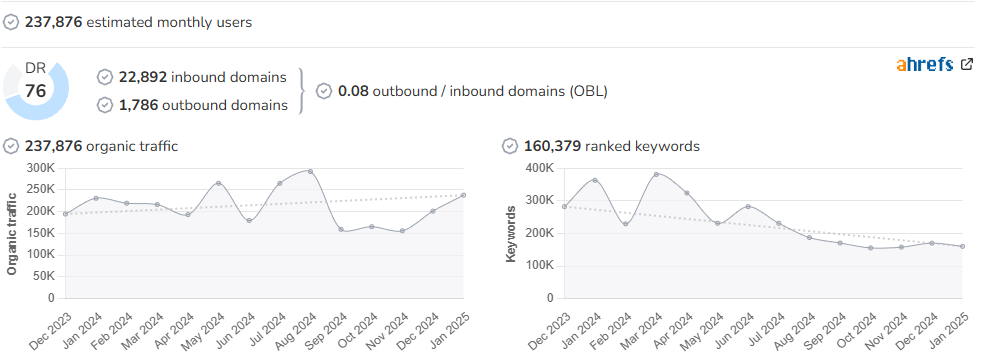Click the ahrefs logo link

click(x=925, y=65)
